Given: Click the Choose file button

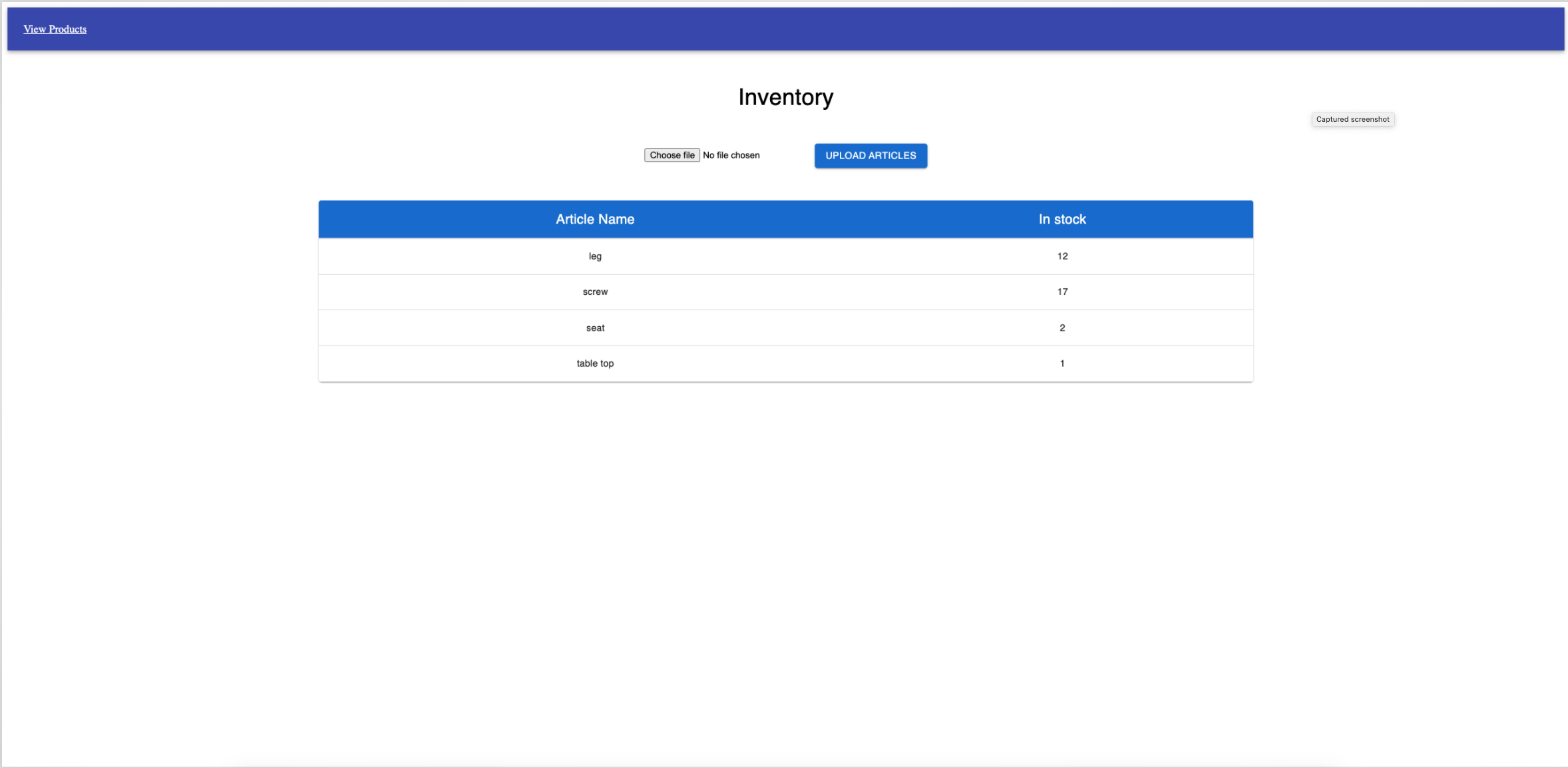Looking at the screenshot, I should [672, 155].
